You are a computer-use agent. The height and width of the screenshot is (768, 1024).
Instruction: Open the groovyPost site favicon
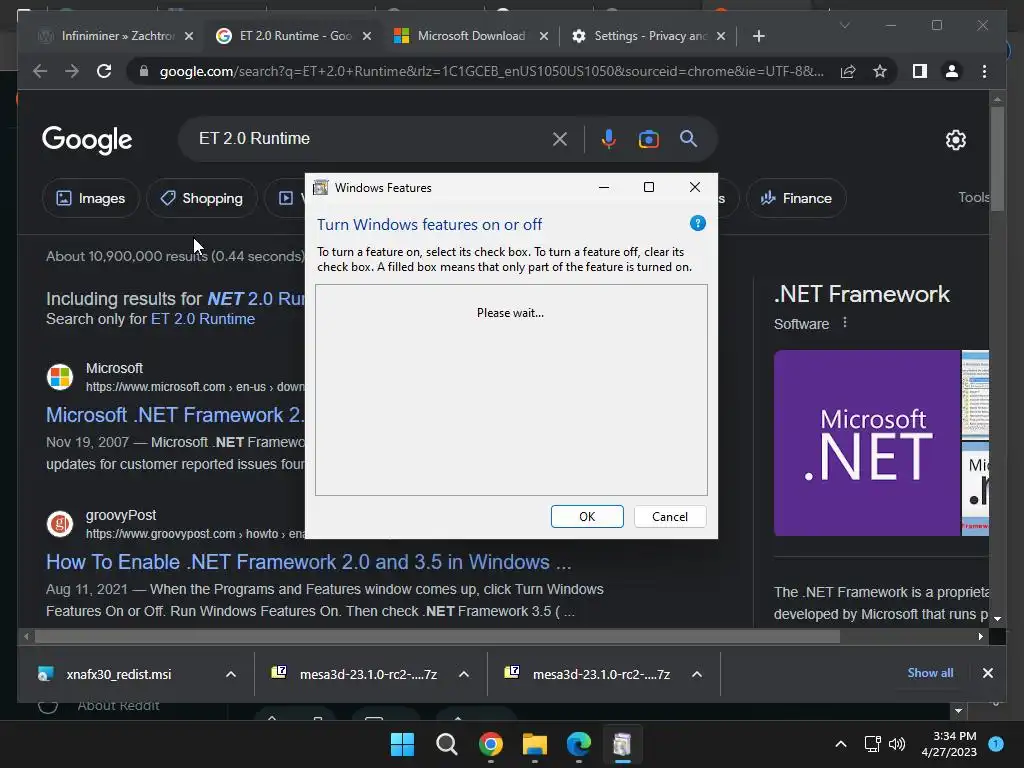(59, 524)
